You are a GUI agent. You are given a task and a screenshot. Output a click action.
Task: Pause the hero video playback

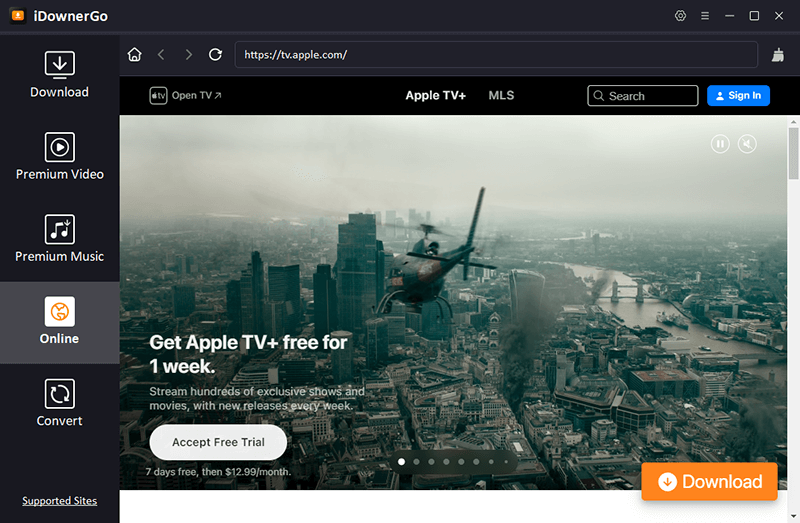point(720,144)
